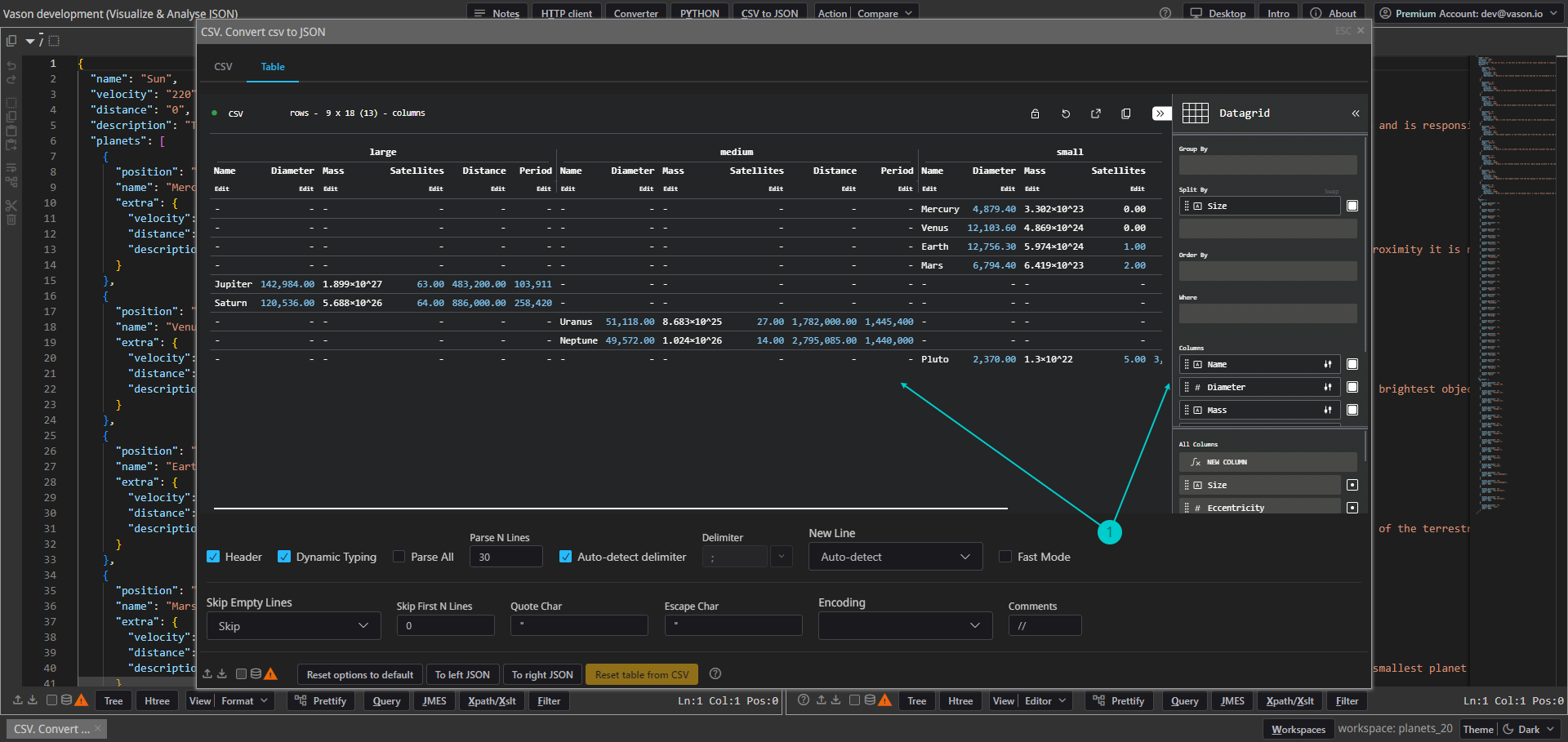Toggle the Mass column checkbox
This screenshot has width=1568, height=742.
1352,410
